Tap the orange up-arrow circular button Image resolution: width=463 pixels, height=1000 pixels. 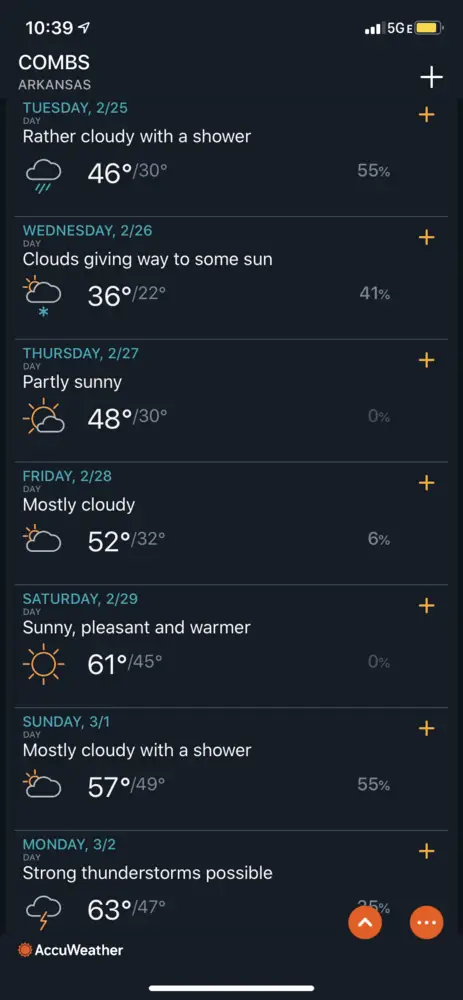pyautogui.click(x=365, y=922)
